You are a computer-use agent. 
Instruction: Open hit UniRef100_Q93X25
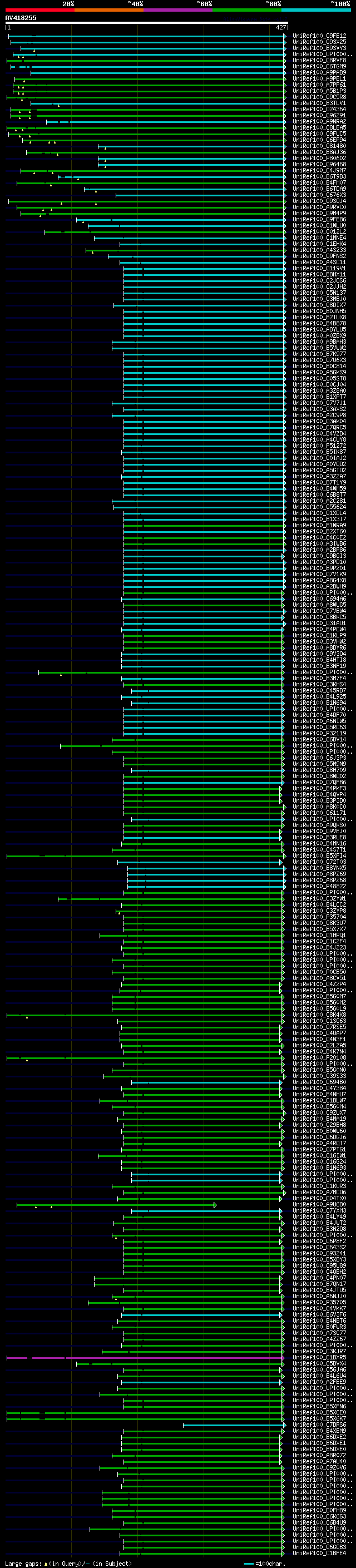[319, 42]
